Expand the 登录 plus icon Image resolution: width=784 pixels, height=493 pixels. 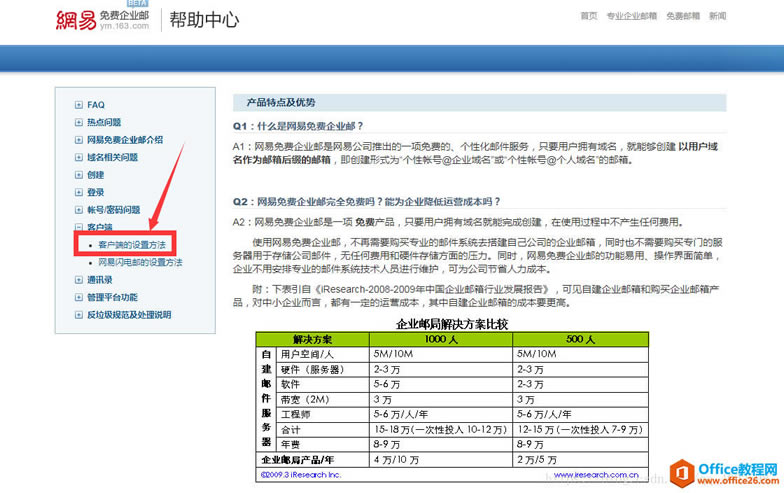click(78, 192)
